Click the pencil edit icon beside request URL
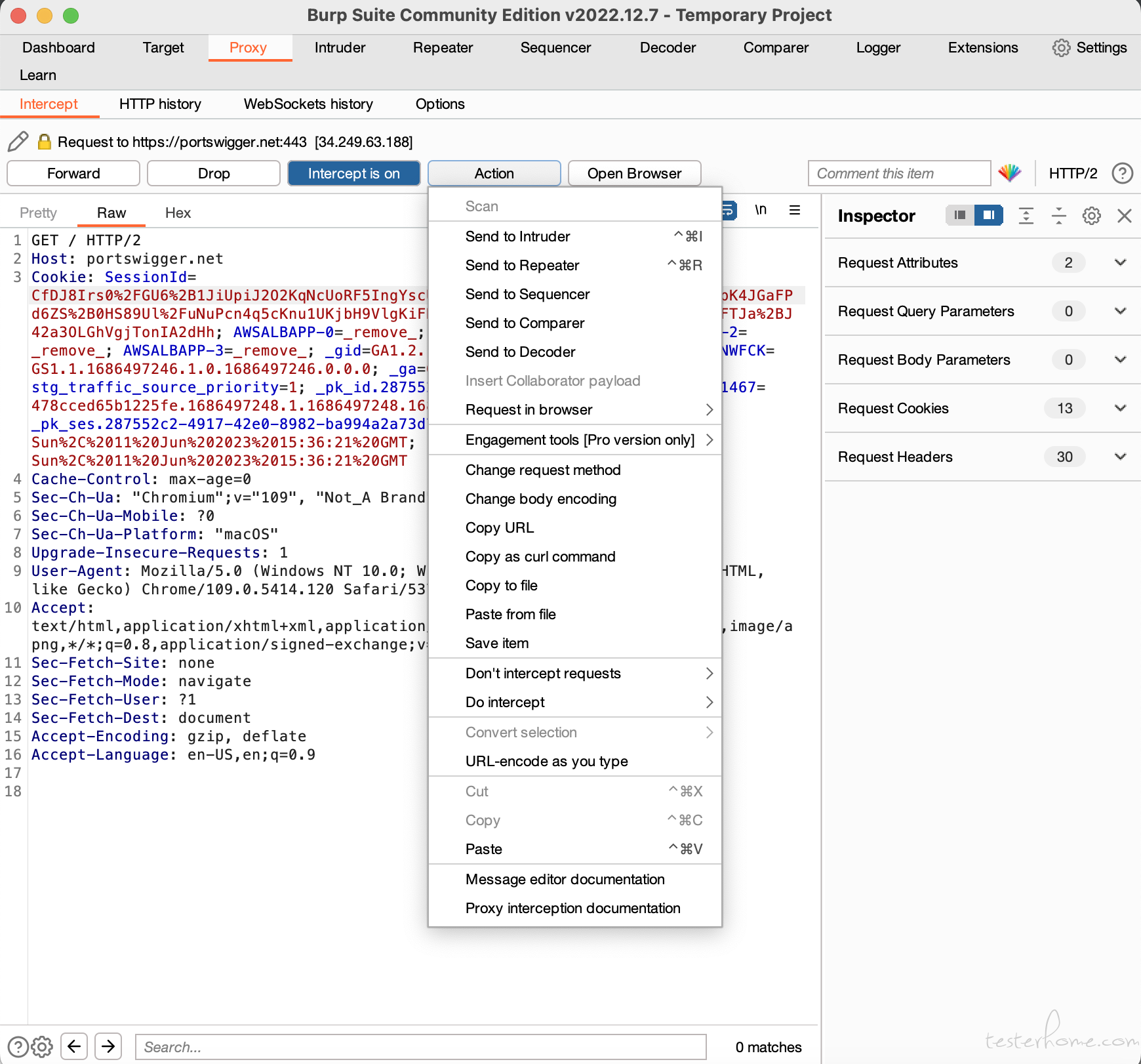Screen dimensions: 1141x1064 tap(18, 142)
